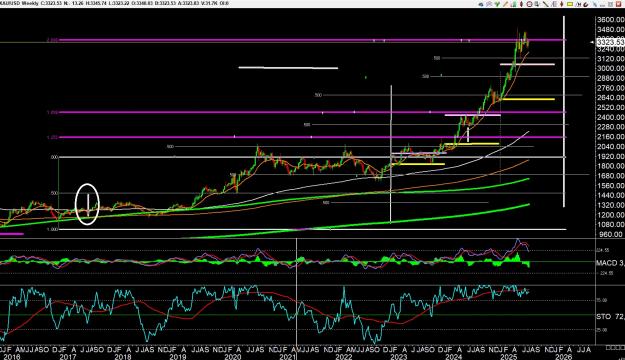Click the 1200.00 price axis label

pyautogui.click(x=610, y=215)
